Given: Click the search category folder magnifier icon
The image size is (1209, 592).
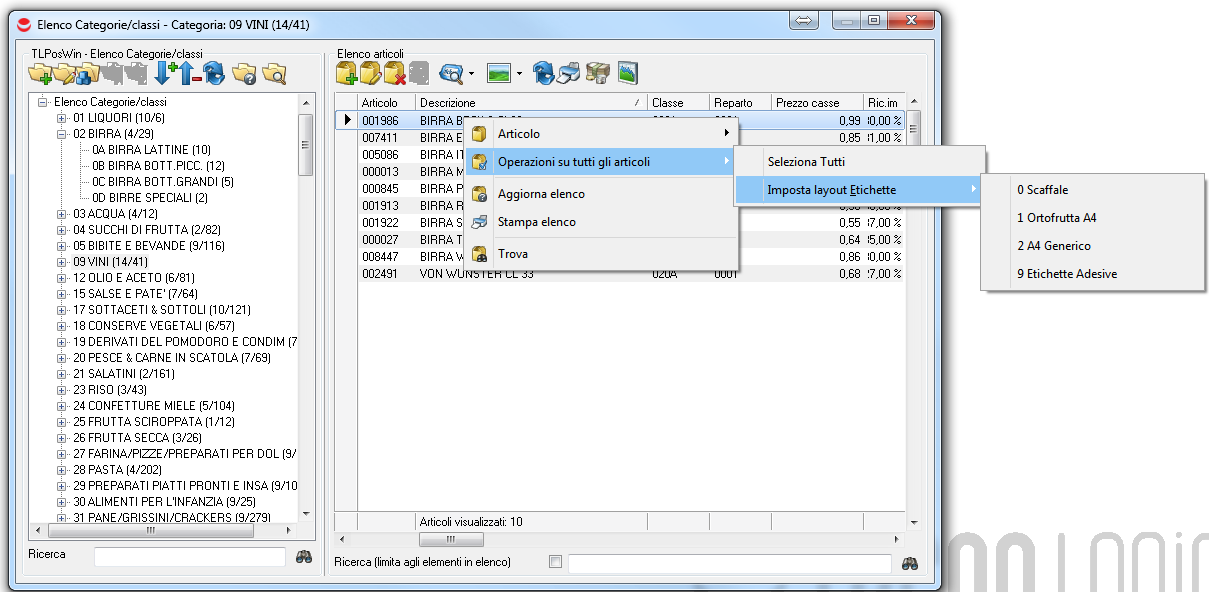Looking at the screenshot, I should 273,73.
